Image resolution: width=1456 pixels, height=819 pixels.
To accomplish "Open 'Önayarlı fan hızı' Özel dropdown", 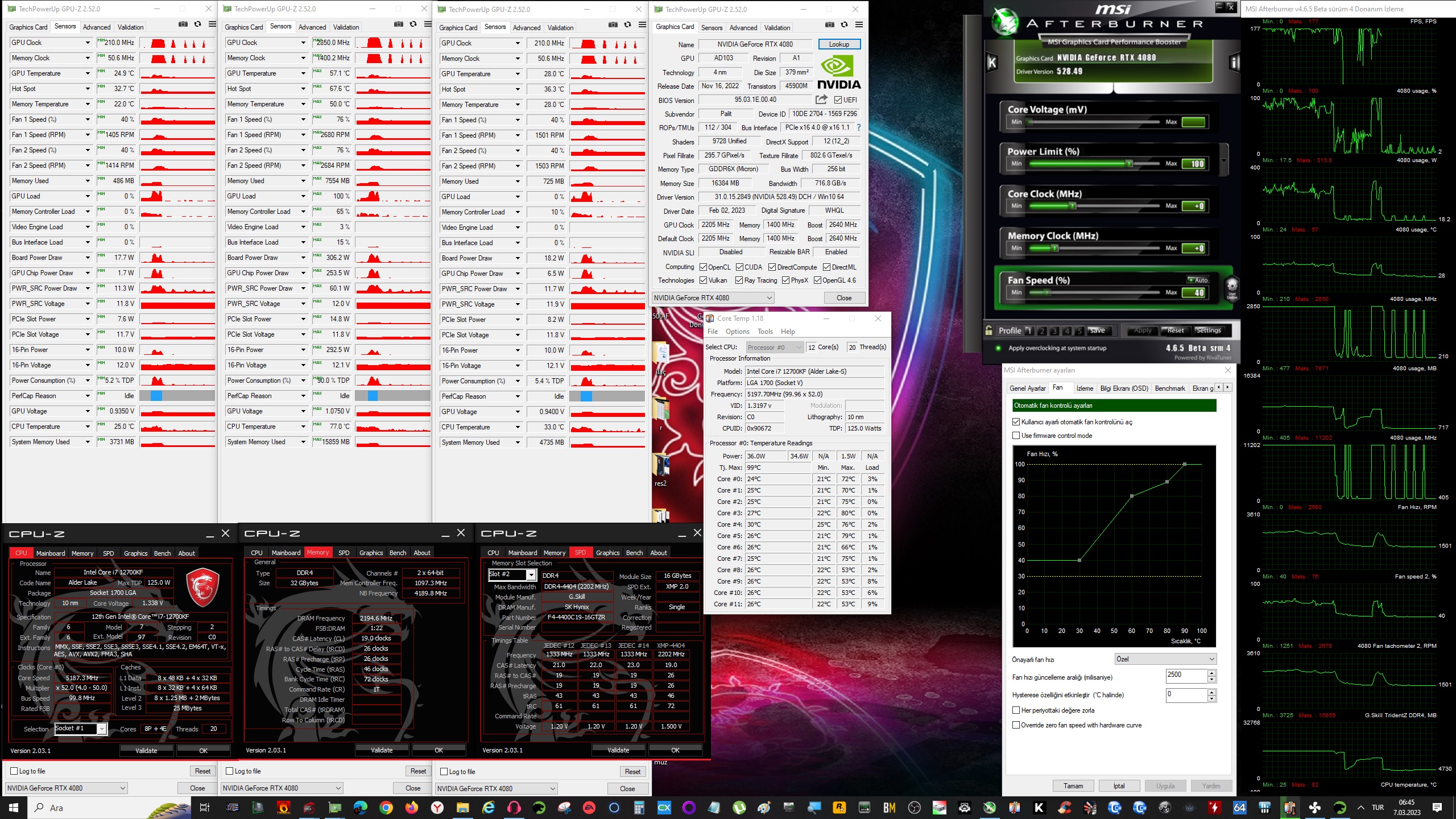I will point(1165,659).
